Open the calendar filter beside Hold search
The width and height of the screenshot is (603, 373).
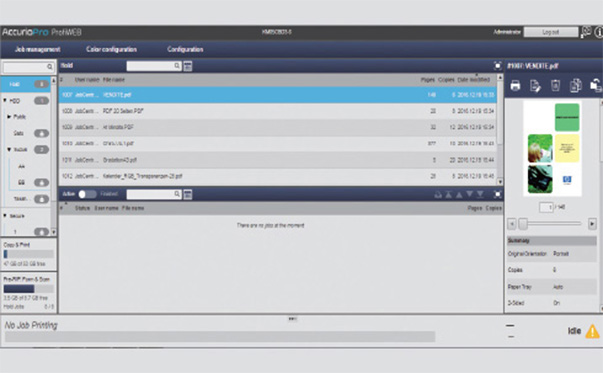click(188, 66)
